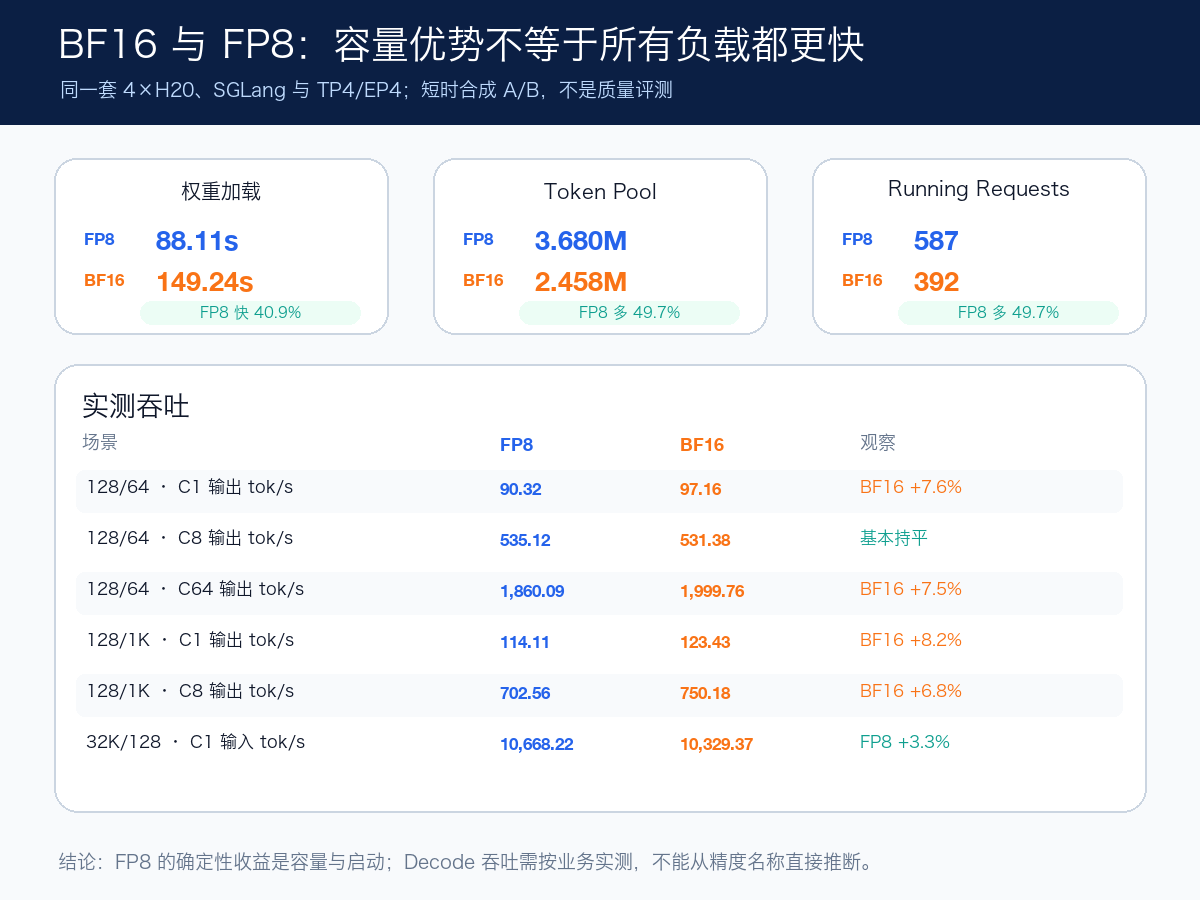Click the table's BF16 column header
Viewport: 1200px width, 900px height.
702,445
